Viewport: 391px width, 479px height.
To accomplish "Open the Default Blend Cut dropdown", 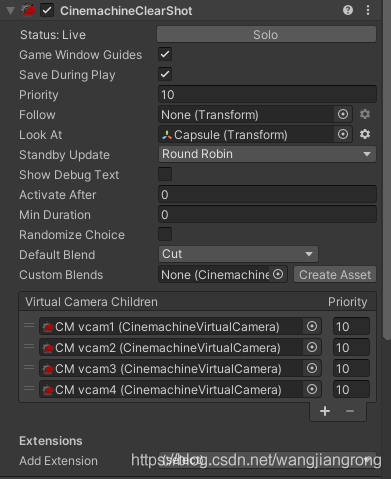I will [x=238, y=254].
